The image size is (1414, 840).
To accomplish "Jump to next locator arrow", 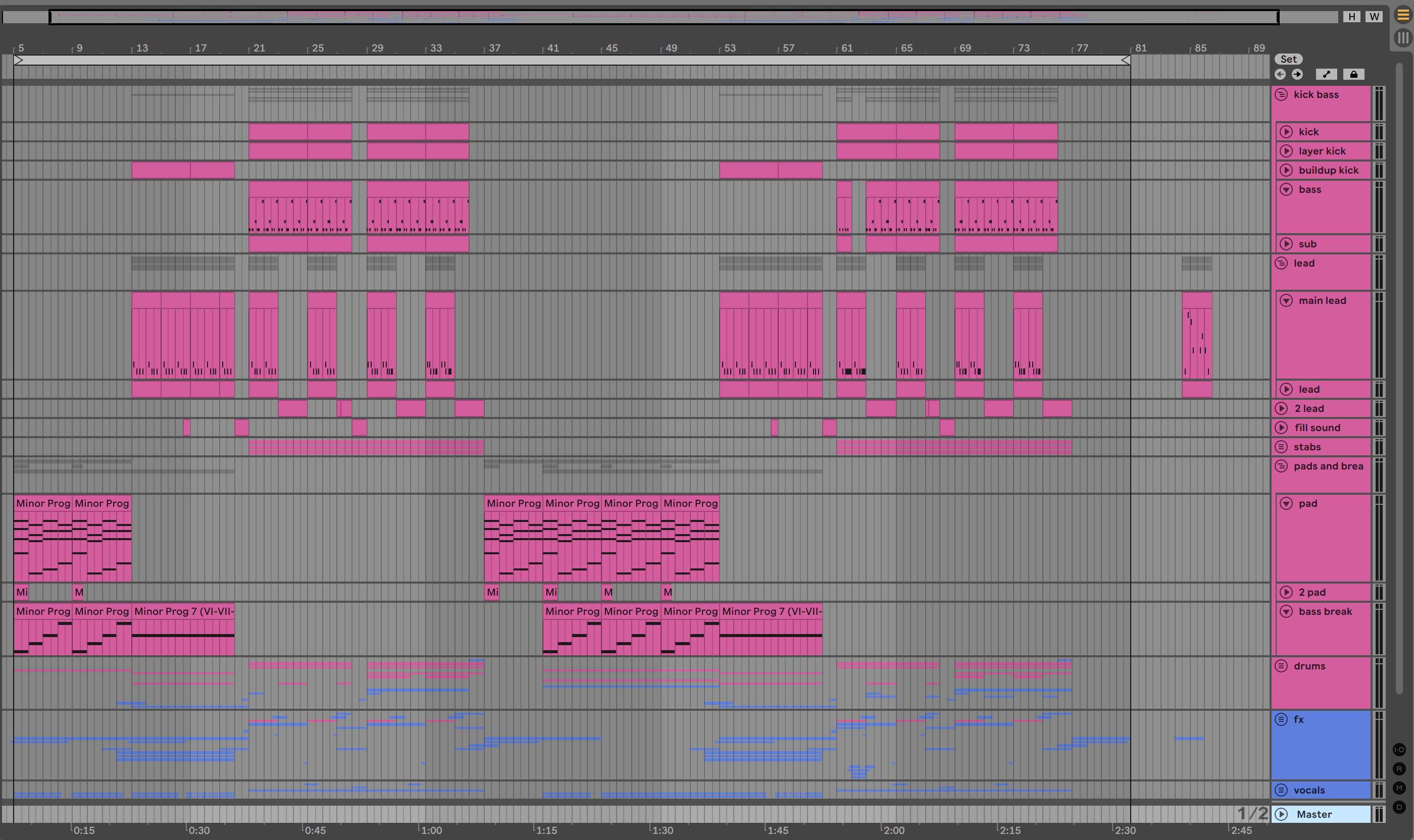I will click(1297, 74).
